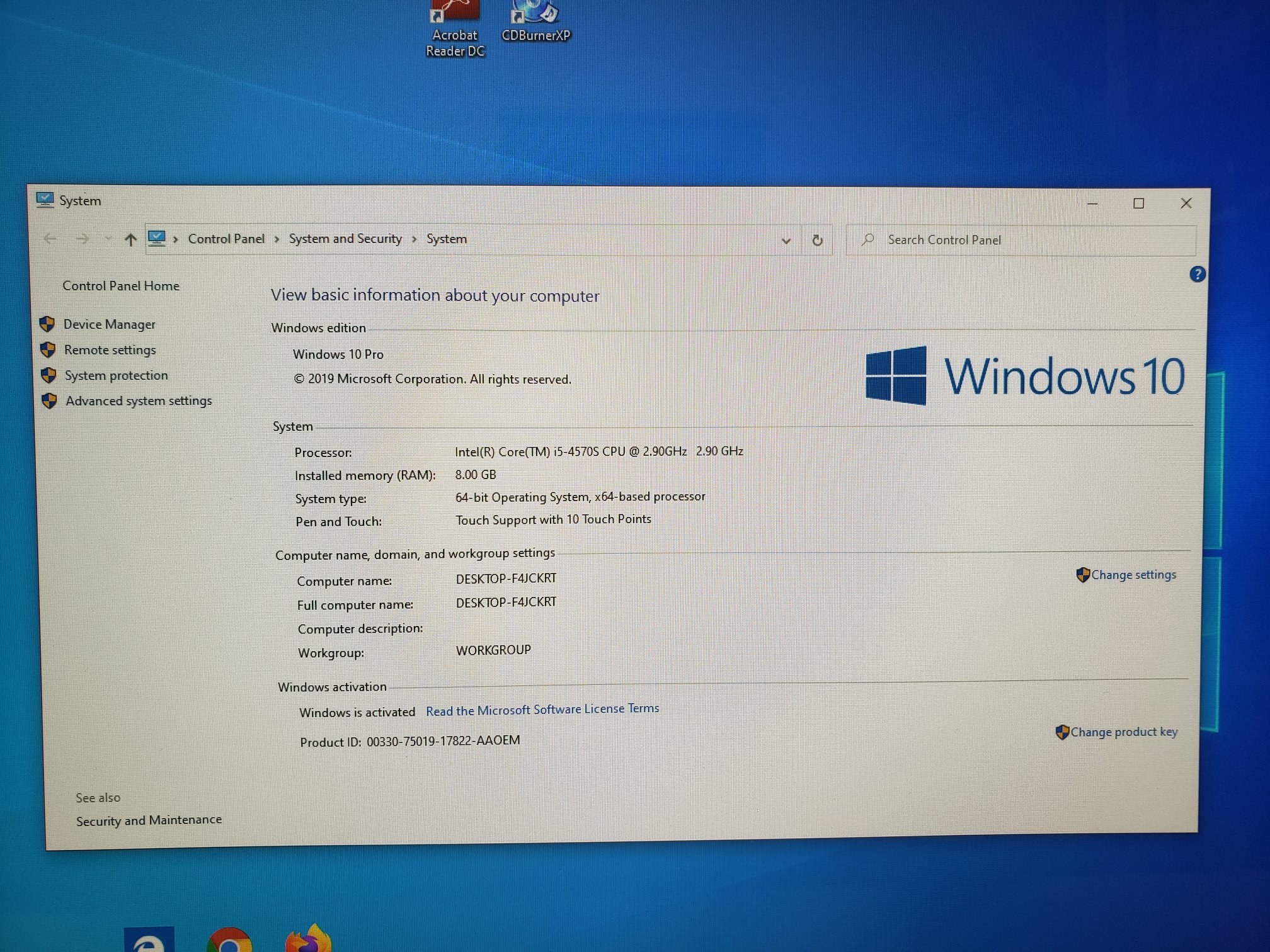Viewport: 1270px width, 952px height.
Task: Minimize the System window
Action: point(1092,203)
